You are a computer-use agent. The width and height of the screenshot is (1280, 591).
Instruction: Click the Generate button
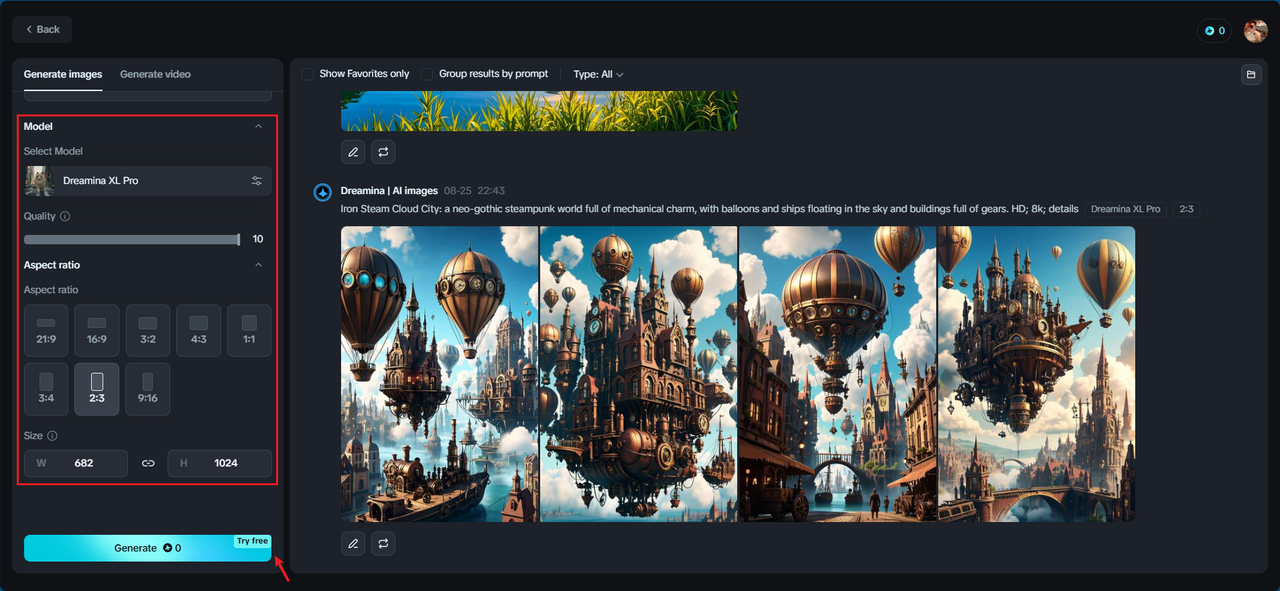pyautogui.click(x=148, y=548)
